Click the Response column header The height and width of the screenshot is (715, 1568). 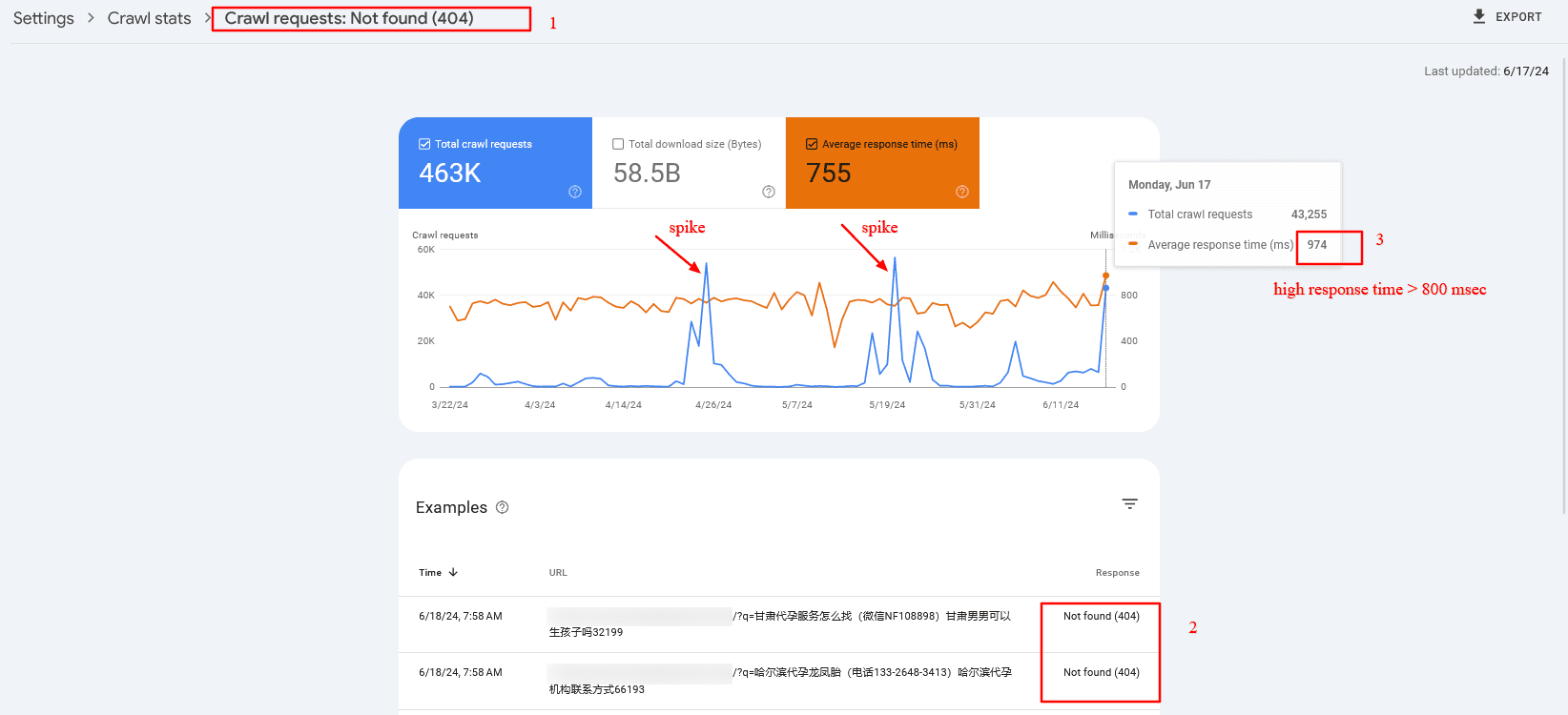[x=1117, y=573]
